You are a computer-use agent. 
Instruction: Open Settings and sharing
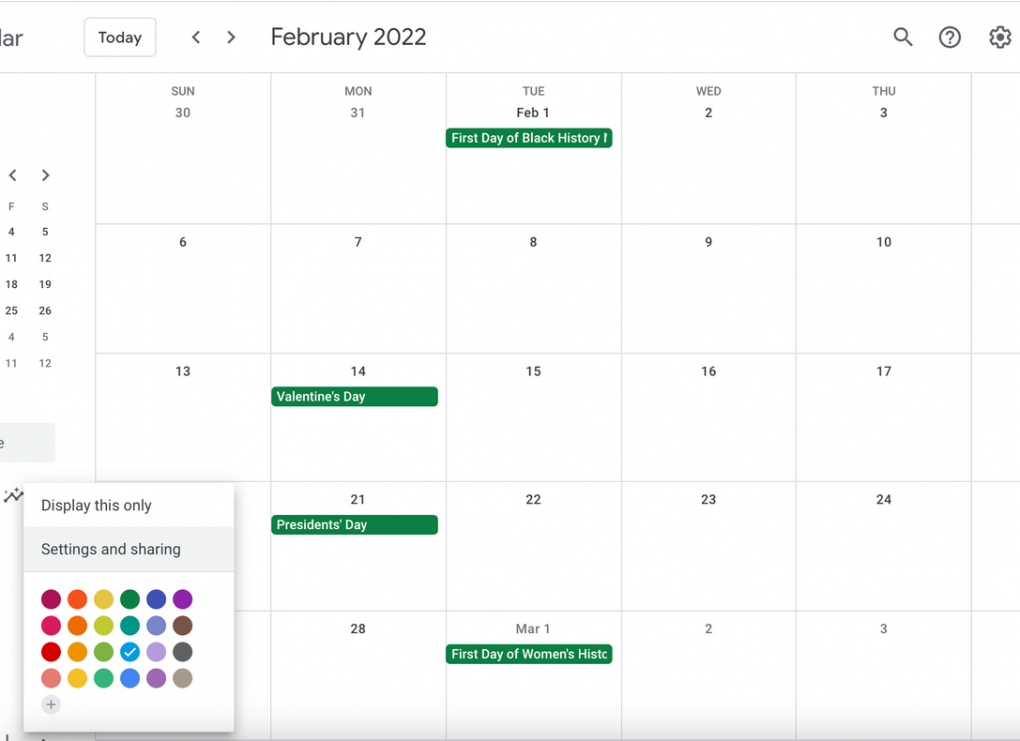point(129,549)
